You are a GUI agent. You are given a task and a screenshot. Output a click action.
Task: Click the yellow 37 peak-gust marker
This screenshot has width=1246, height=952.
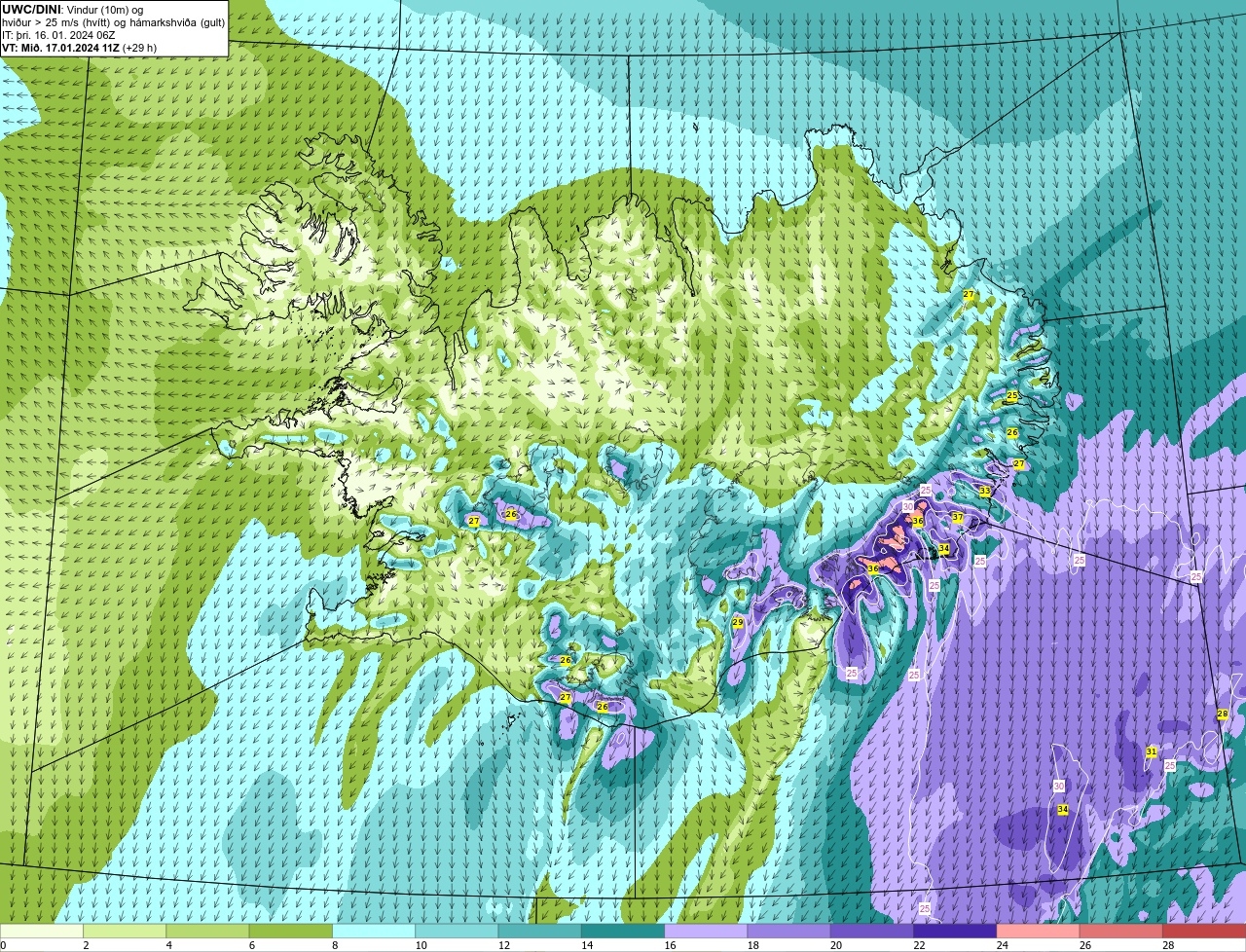pos(958,517)
